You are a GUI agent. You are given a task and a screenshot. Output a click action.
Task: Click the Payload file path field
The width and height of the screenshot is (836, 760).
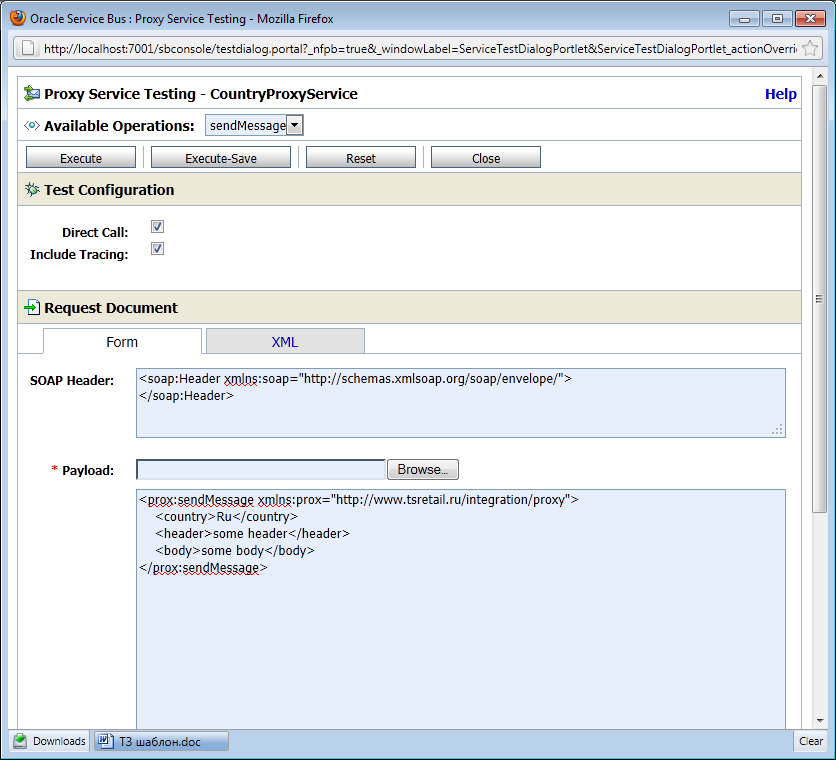point(261,469)
